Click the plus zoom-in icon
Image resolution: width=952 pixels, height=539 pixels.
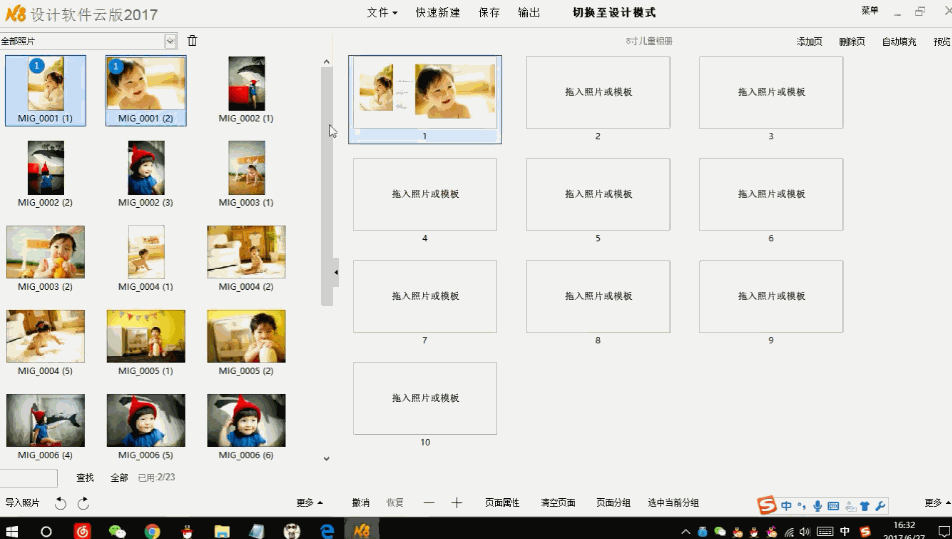click(x=457, y=503)
